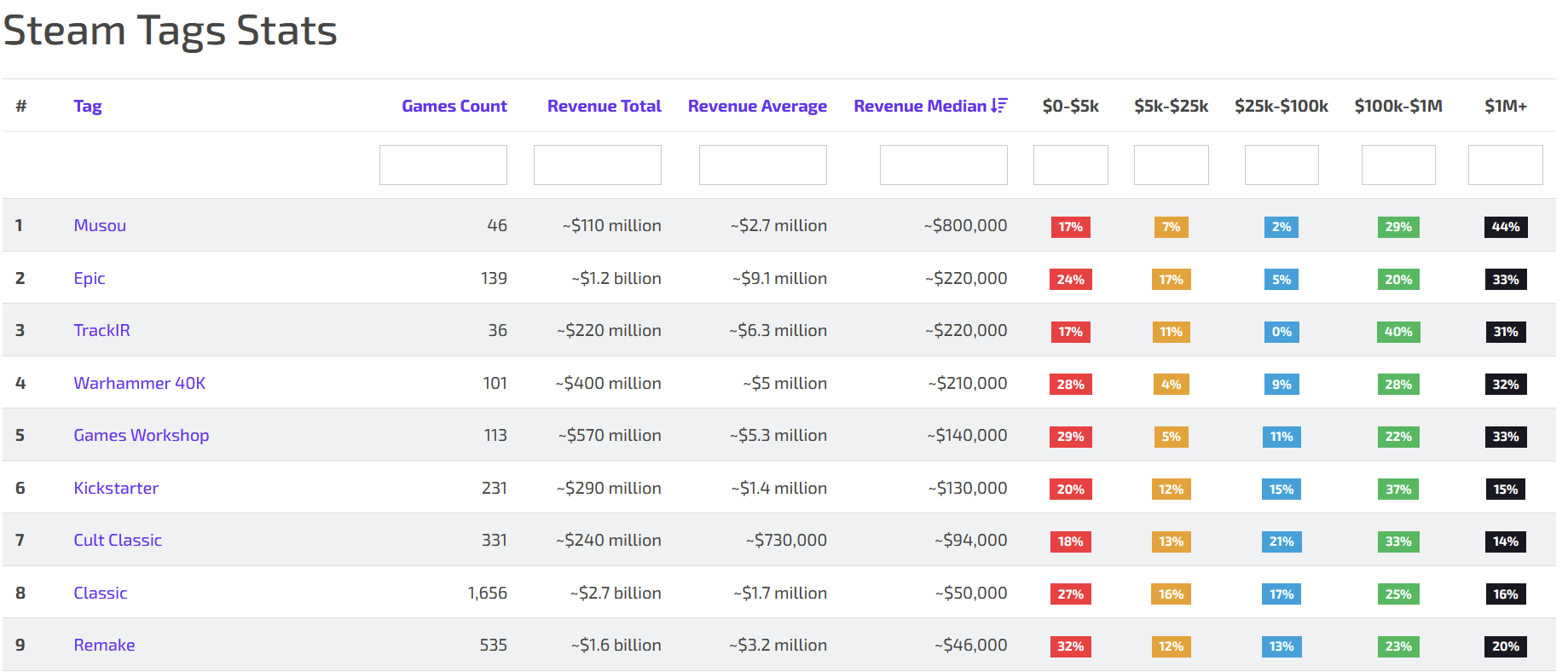Open the Musou tag link
The width and height of the screenshot is (1568, 672).
tap(100, 225)
